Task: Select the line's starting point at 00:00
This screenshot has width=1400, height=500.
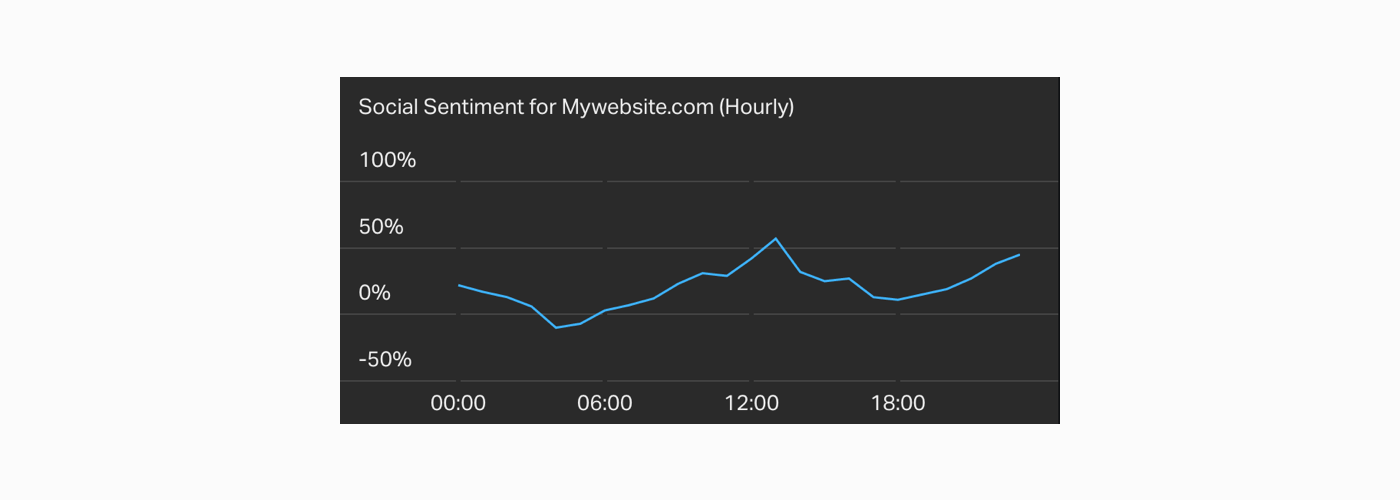Action: coord(459,285)
